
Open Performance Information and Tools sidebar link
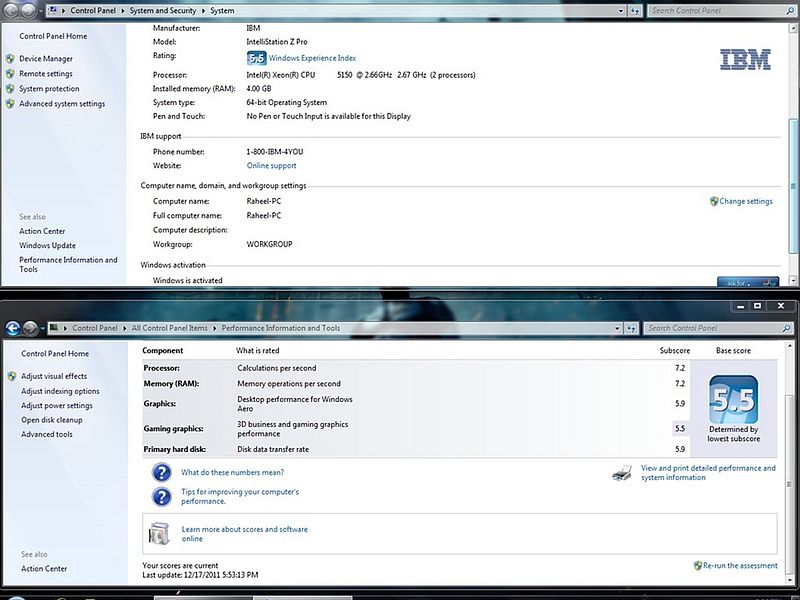tap(68, 264)
